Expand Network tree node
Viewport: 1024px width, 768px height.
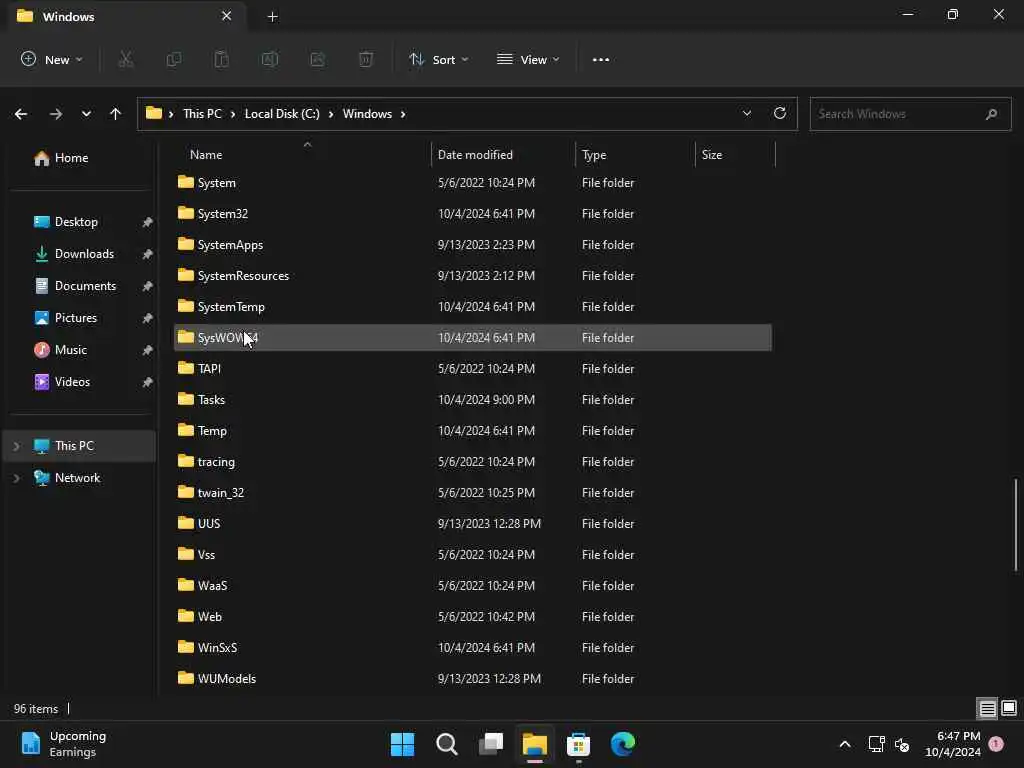pyautogui.click(x=16, y=478)
